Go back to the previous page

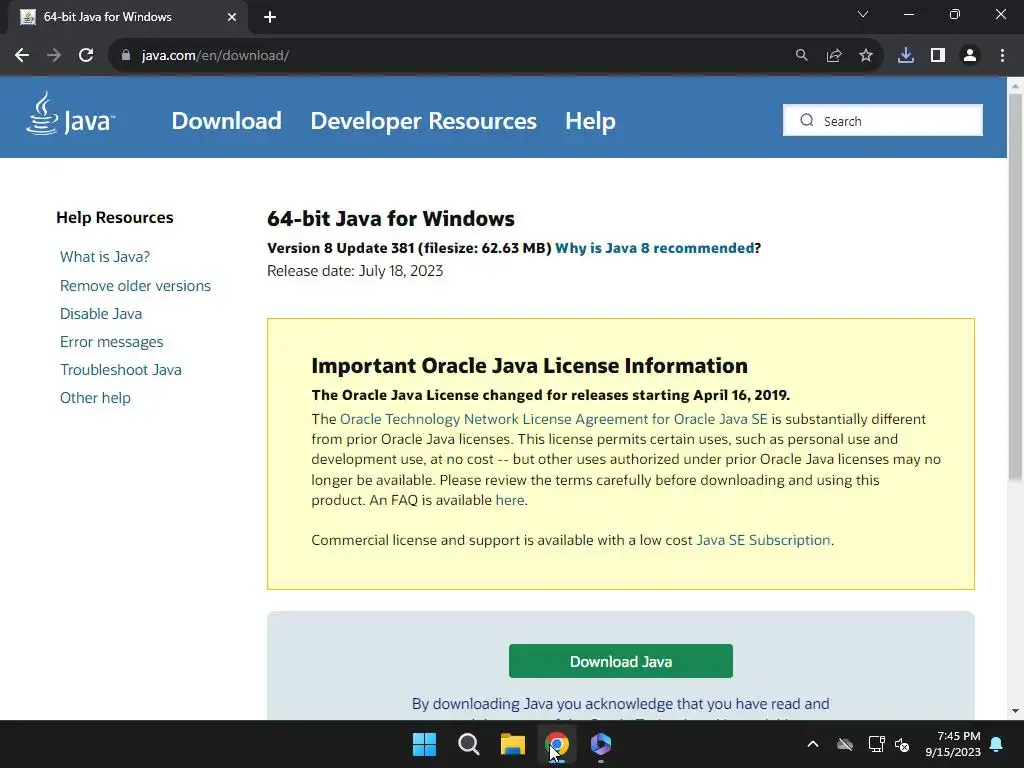[x=22, y=56]
